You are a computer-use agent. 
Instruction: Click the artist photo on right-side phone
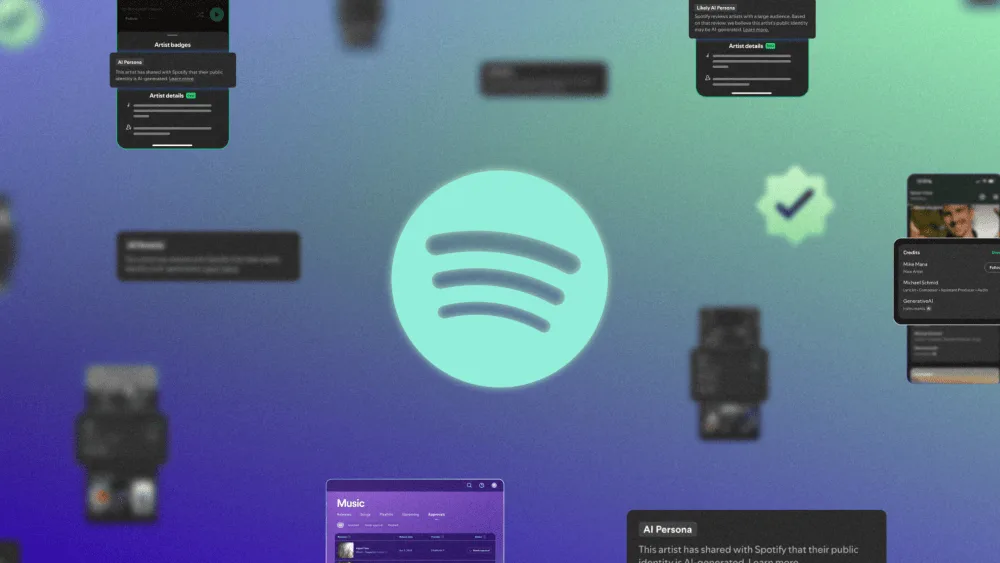point(954,220)
